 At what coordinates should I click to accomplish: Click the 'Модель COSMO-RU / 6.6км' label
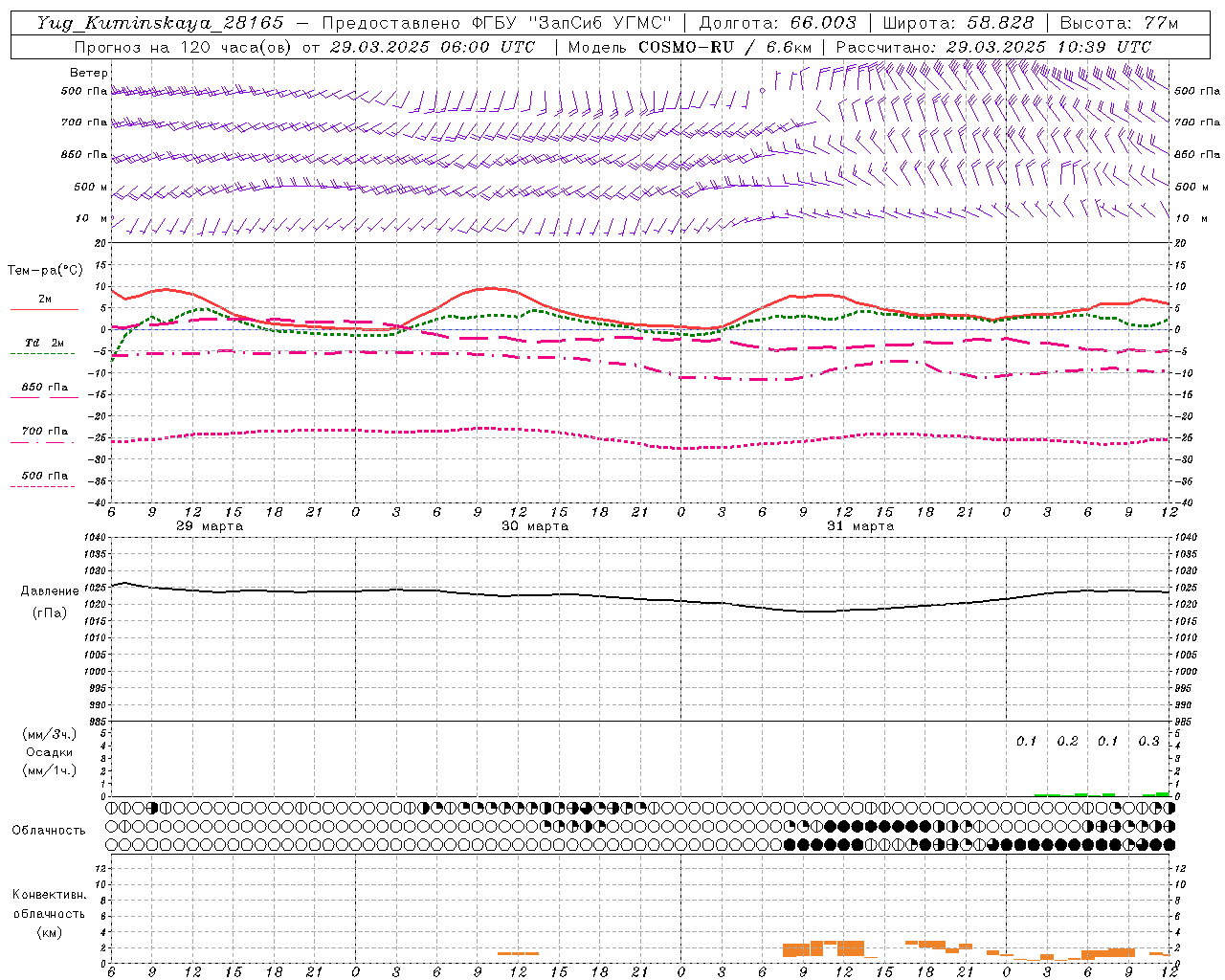click(691, 47)
